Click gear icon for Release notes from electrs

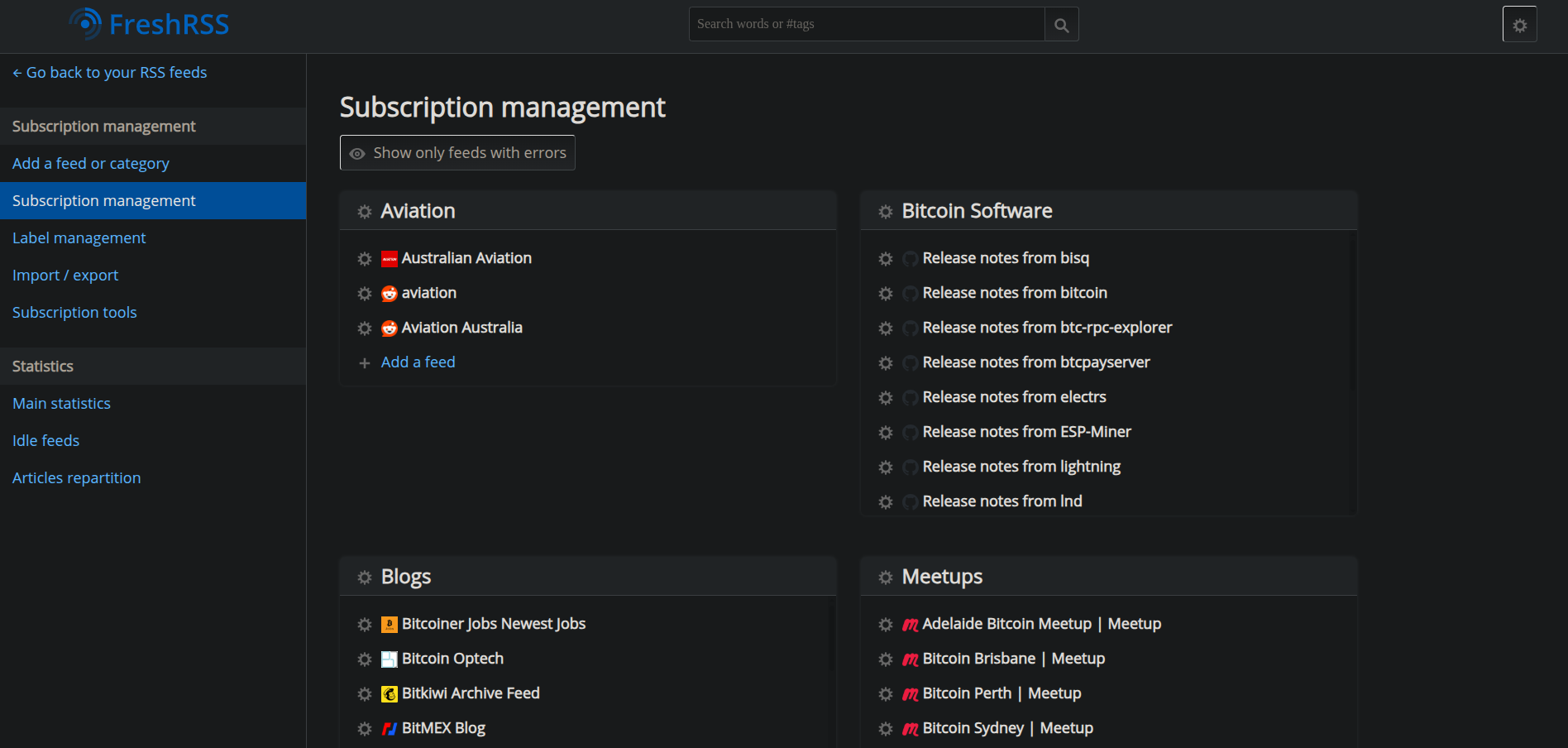pos(886,398)
